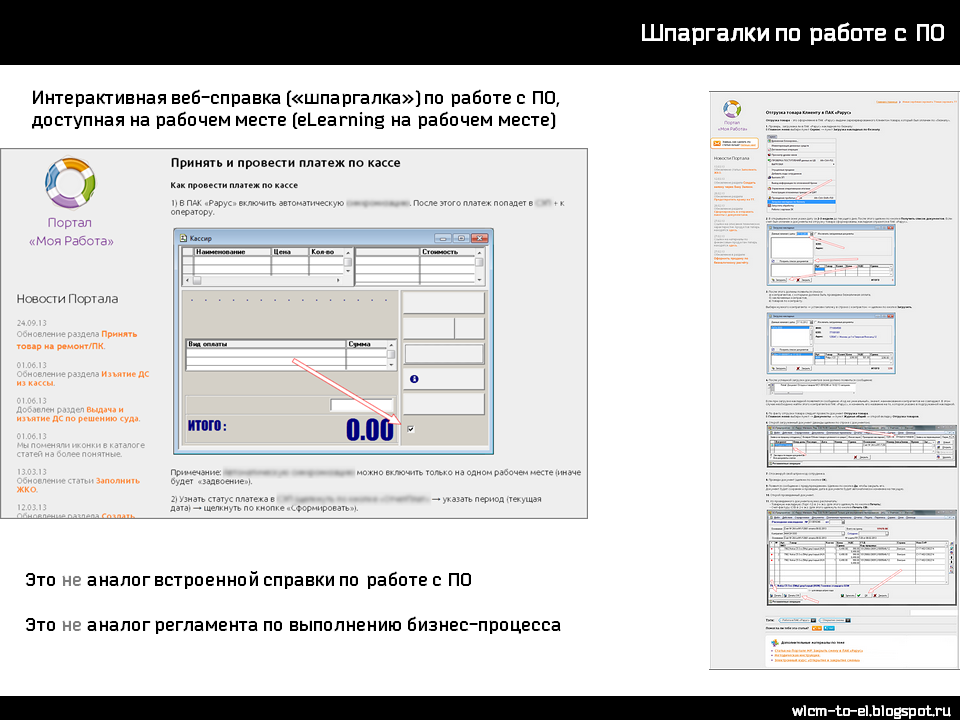Click the news date 24.09.13
The image size is (960, 720).
(x=31, y=323)
